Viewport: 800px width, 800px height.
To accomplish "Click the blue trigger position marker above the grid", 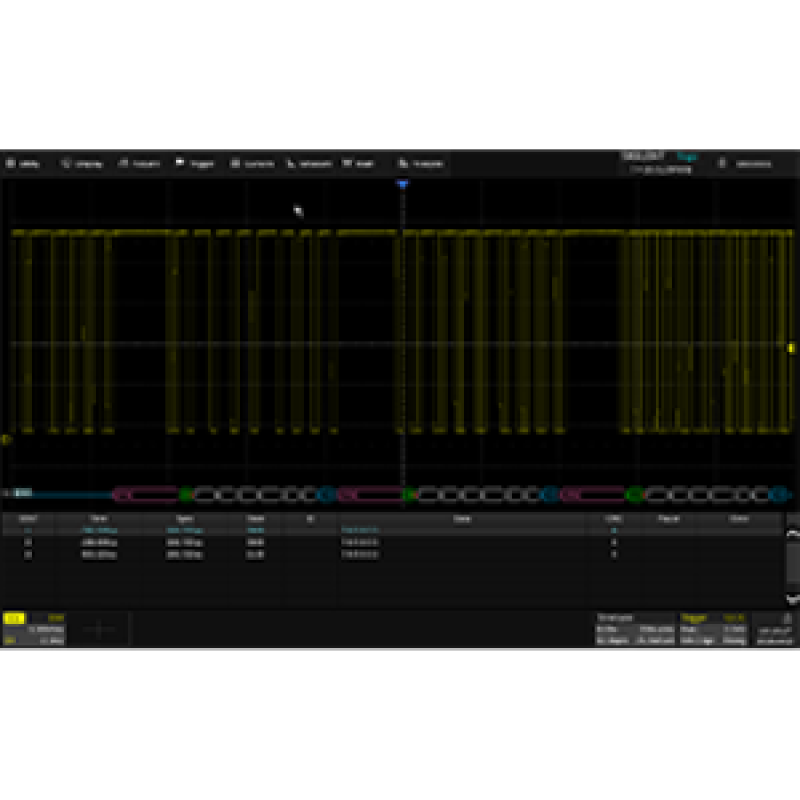I will (402, 186).
